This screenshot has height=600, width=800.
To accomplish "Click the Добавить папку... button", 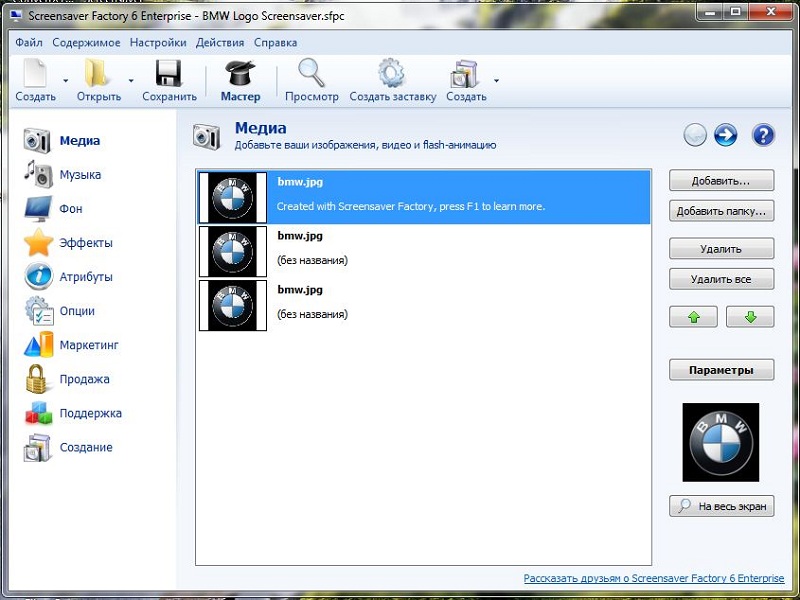I will pos(721,211).
